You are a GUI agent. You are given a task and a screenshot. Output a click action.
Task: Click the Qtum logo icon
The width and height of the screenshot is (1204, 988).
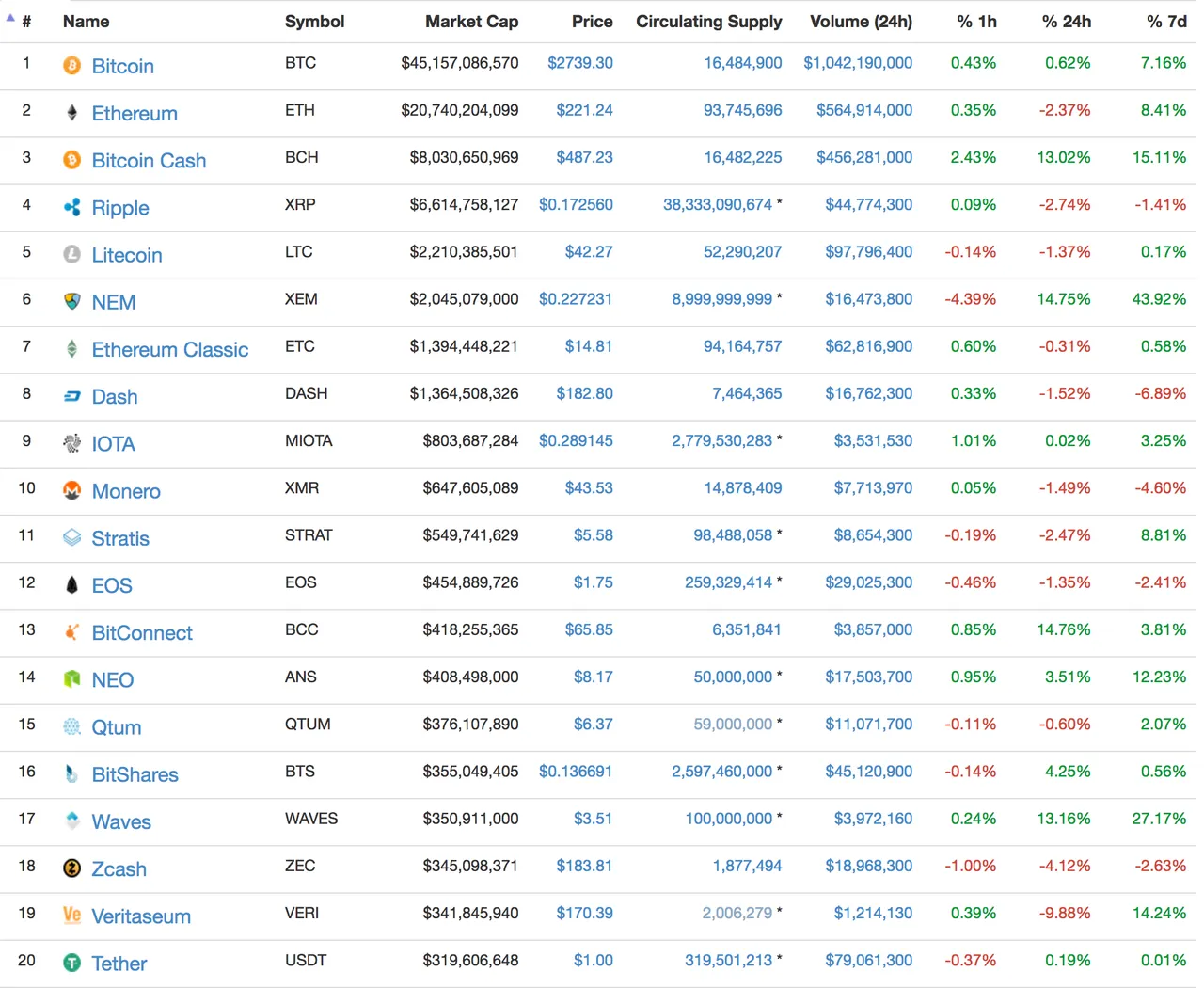click(71, 726)
